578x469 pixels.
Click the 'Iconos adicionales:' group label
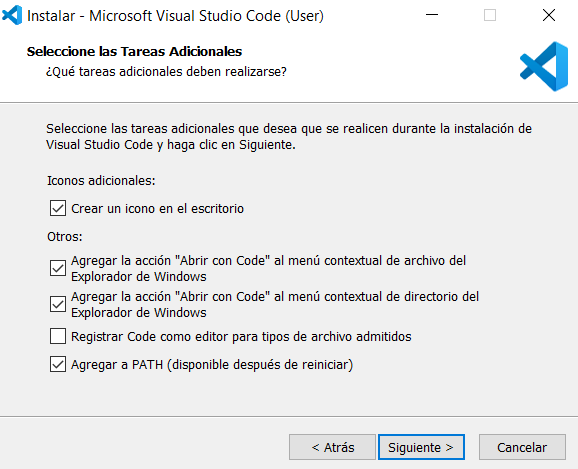[101, 181]
